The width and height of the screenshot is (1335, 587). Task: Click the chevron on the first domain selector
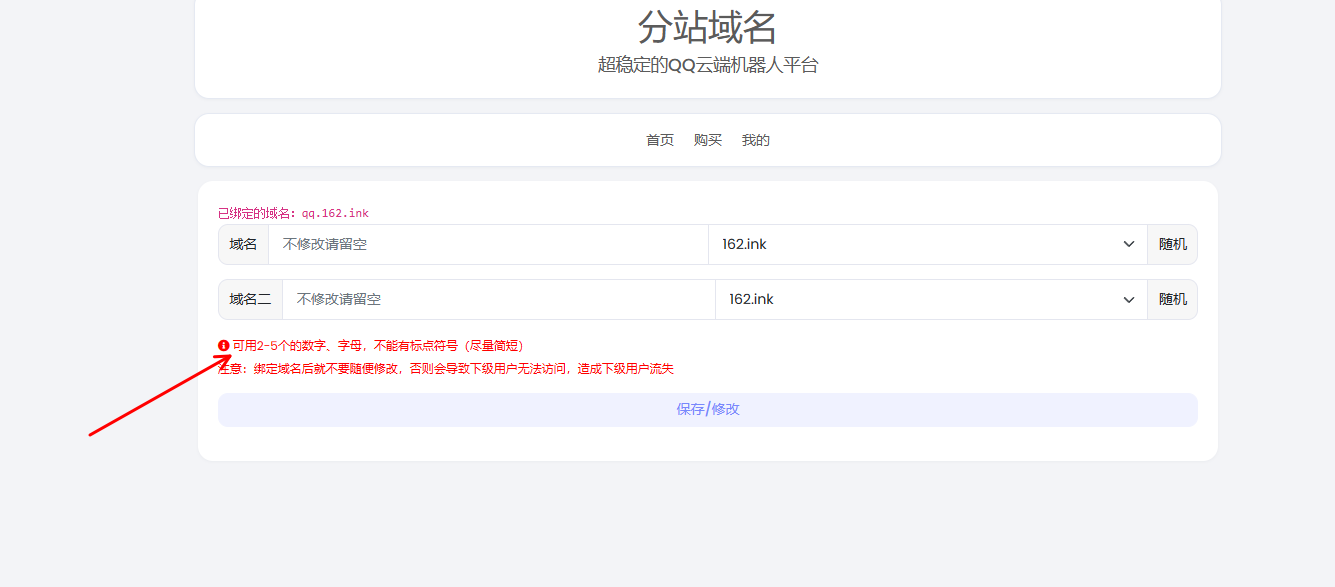point(1129,243)
